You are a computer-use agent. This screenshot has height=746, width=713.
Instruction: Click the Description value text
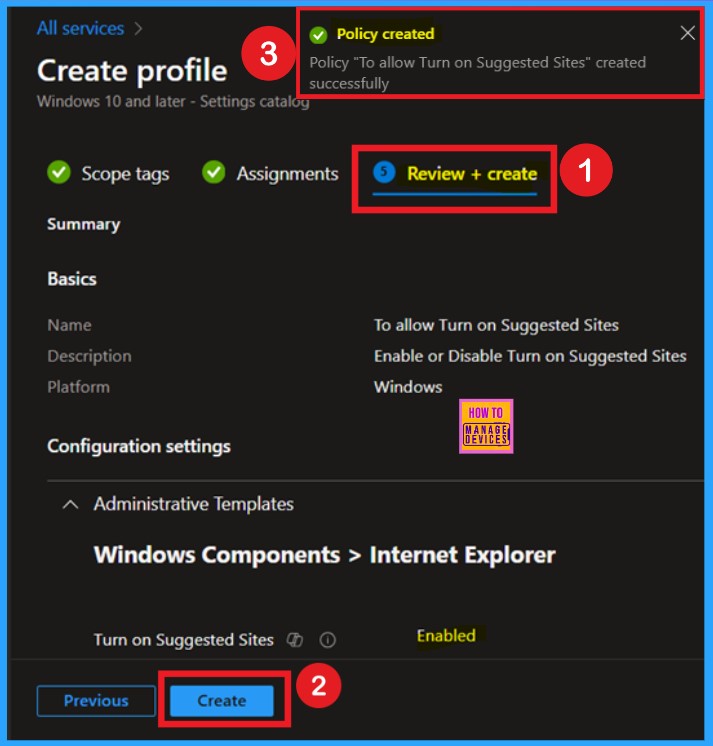530,356
